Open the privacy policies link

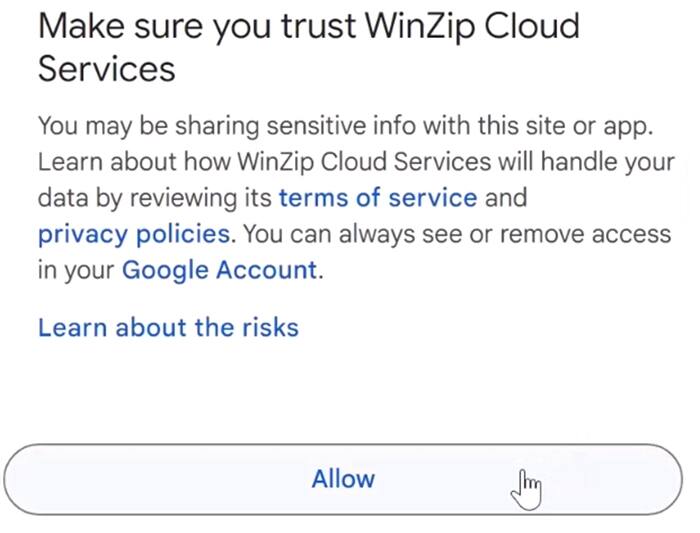(x=133, y=234)
